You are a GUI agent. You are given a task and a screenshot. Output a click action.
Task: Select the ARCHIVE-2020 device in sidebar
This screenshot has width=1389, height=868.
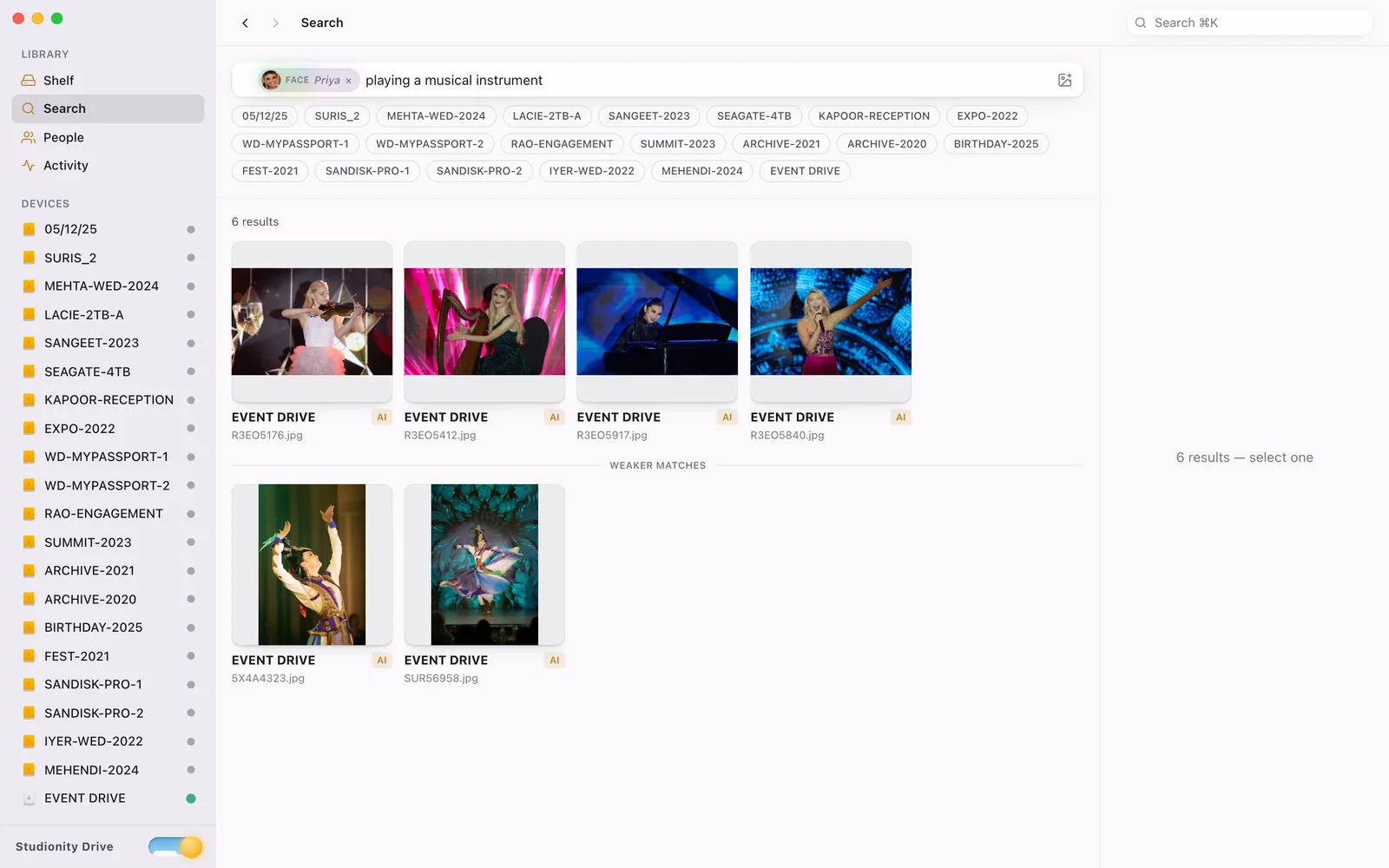tap(108, 599)
